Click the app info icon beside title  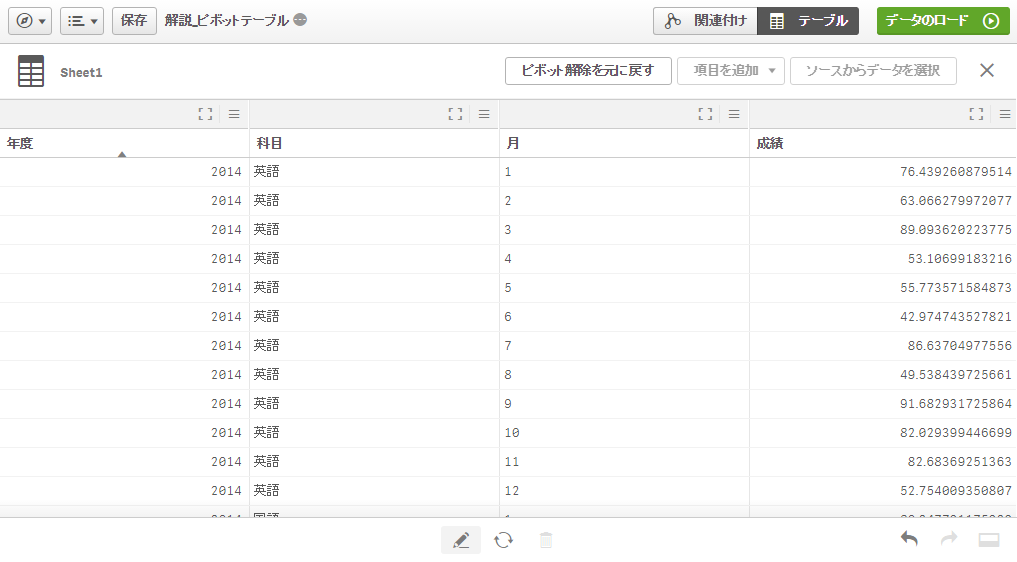(300, 20)
